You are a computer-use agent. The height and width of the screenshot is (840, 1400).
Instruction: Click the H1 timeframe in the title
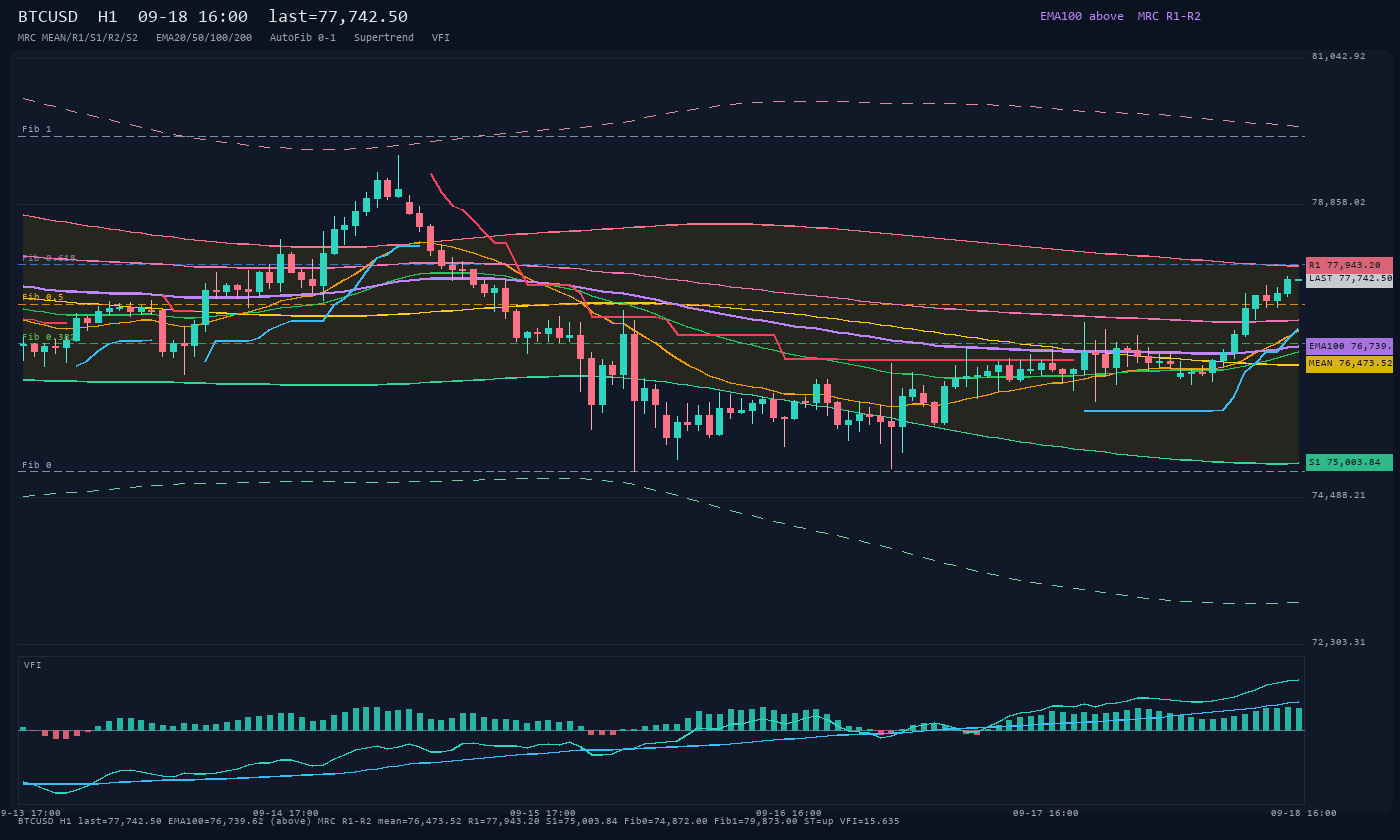[107, 17]
